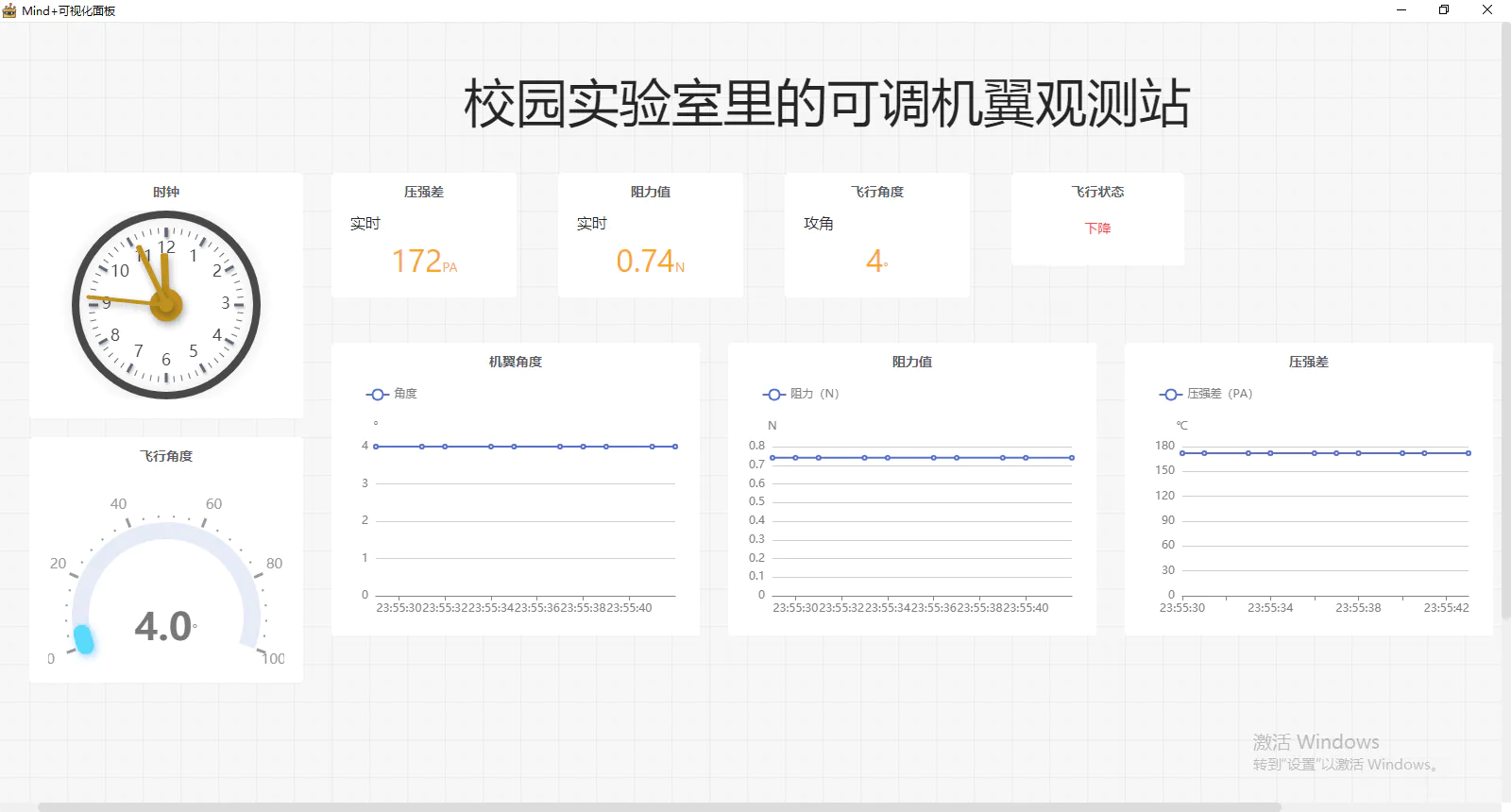Image resolution: width=1511 pixels, height=812 pixels.
Task: Click the attack angle value 4°
Action: tap(876, 261)
